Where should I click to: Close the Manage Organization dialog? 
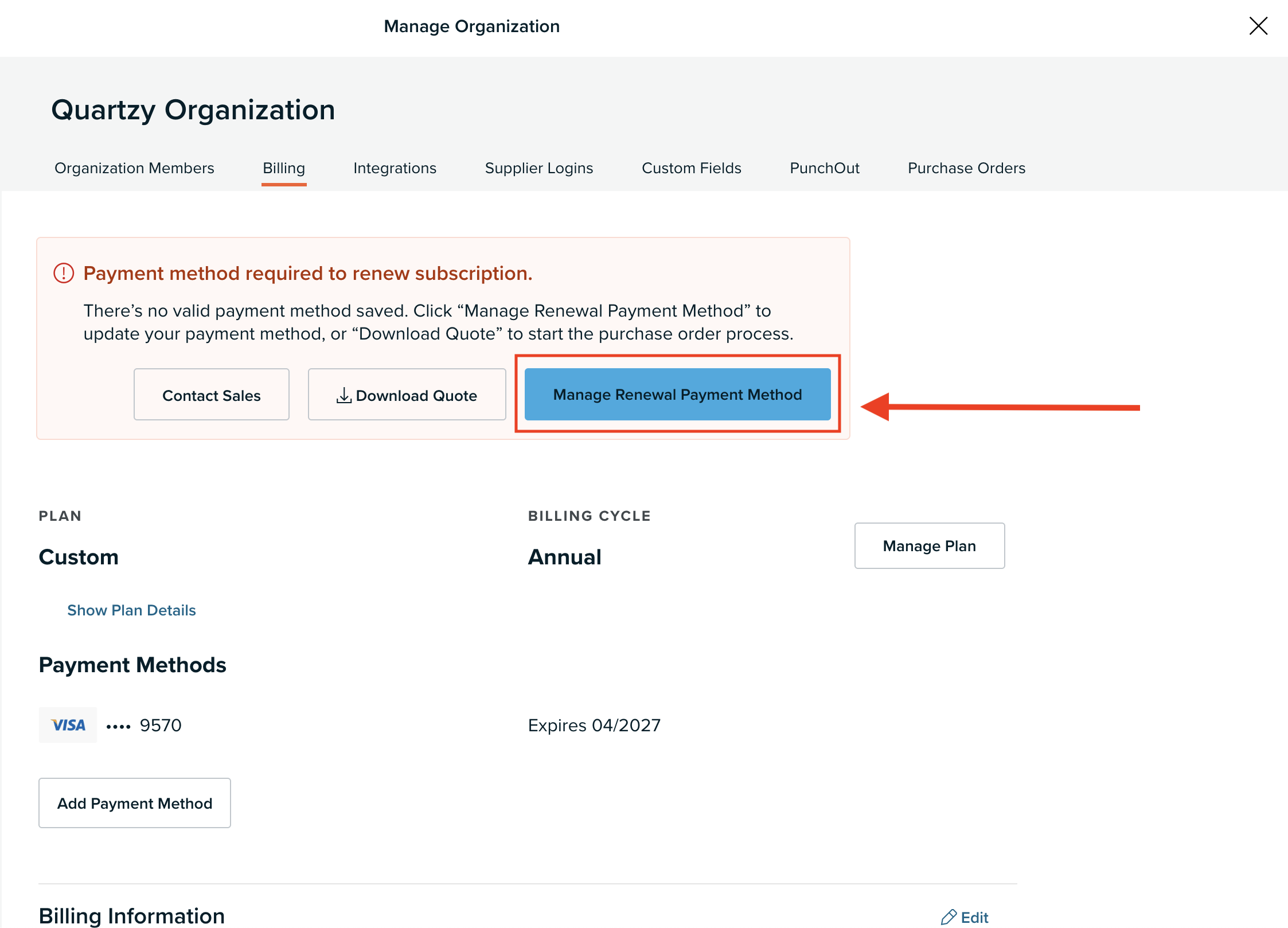(1258, 26)
